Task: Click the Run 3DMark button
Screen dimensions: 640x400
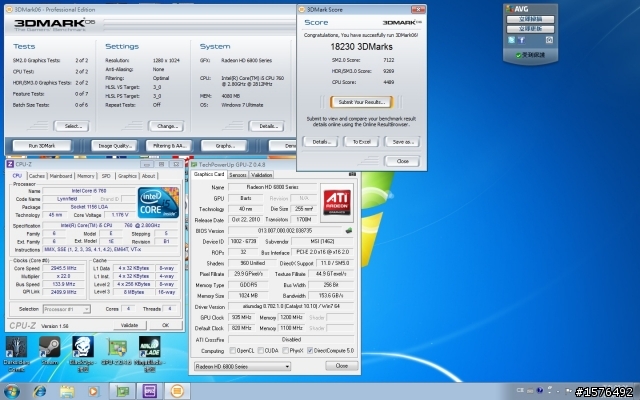Action: (42, 146)
